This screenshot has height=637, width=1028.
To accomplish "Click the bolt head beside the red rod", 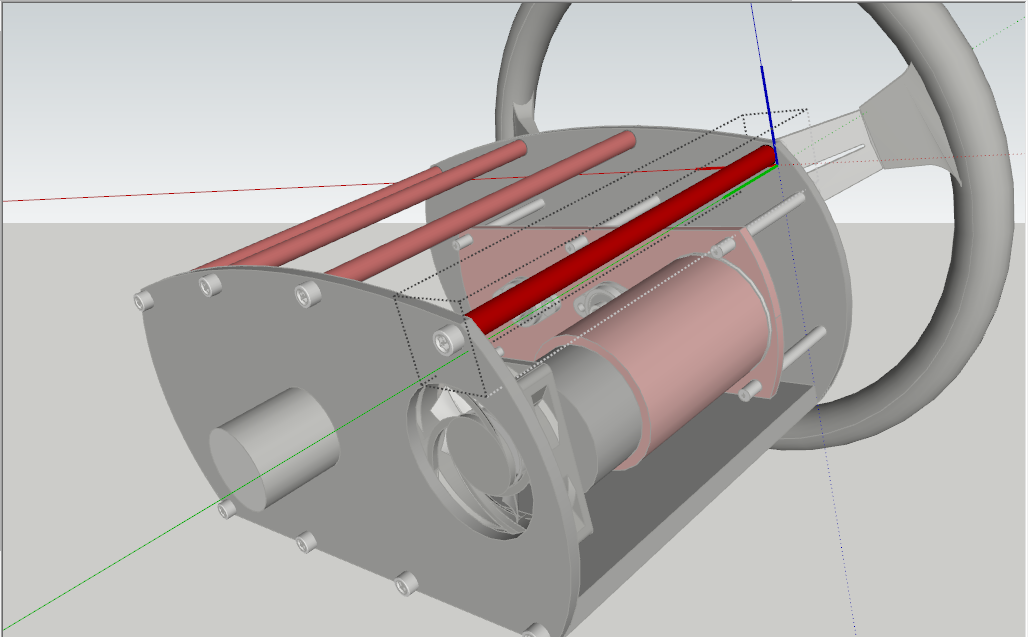I will pyautogui.click(x=448, y=341).
